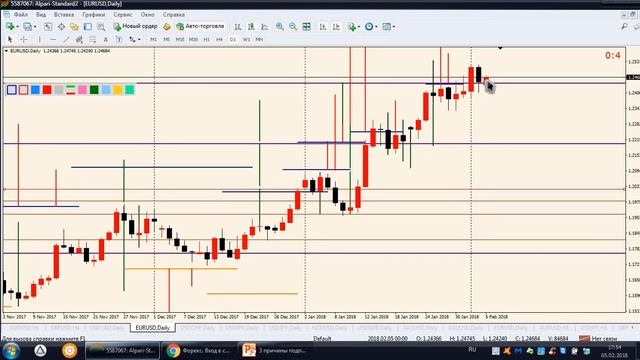Screen dimensions: 640x360
Task: Open the Сервис menu
Action: (x=123, y=15)
